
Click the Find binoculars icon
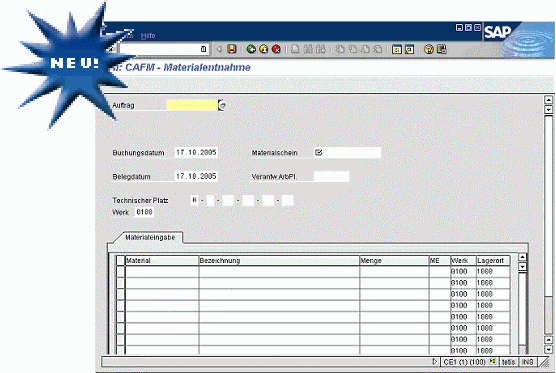pyautogui.click(x=308, y=49)
